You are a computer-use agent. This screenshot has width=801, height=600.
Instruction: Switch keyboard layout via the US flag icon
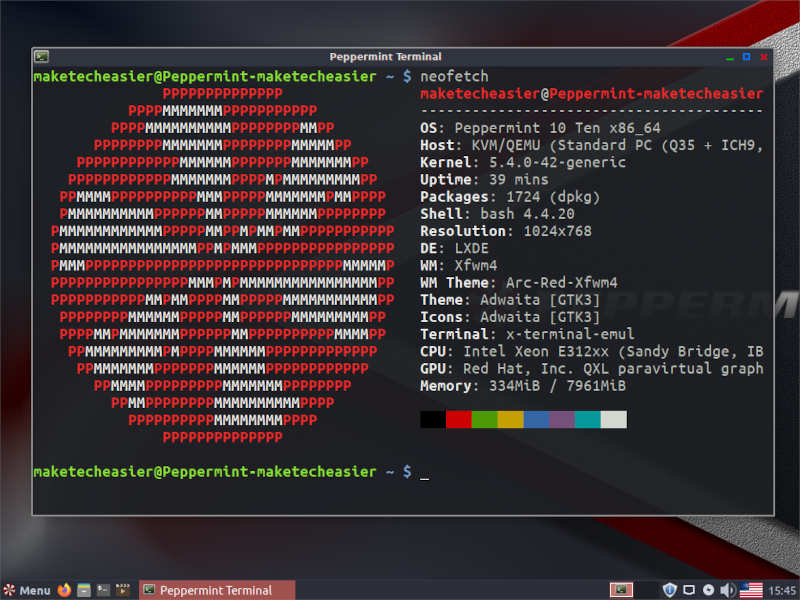(x=752, y=590)
